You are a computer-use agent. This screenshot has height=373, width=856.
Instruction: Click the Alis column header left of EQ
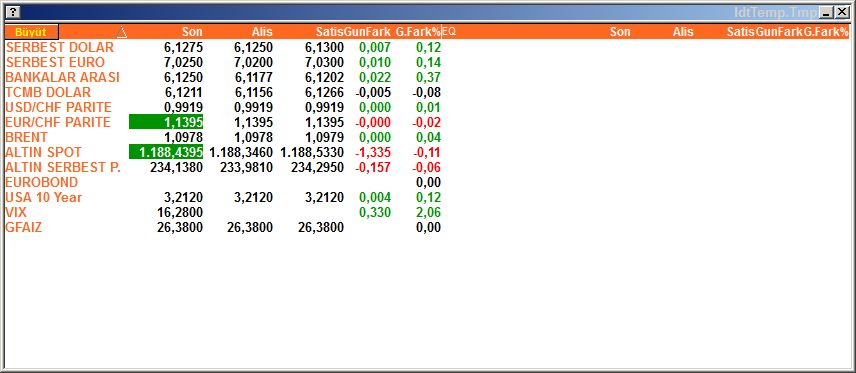click(262, 32)
